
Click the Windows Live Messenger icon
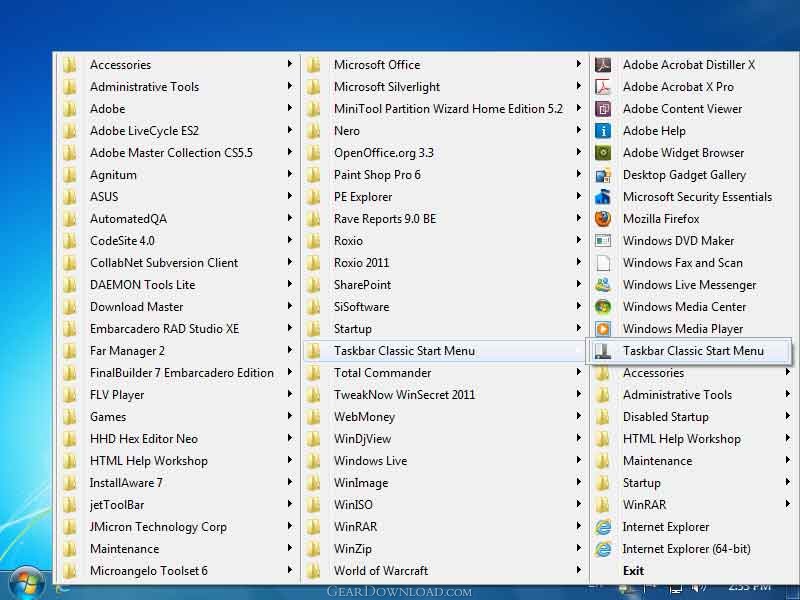coord(603,285)
